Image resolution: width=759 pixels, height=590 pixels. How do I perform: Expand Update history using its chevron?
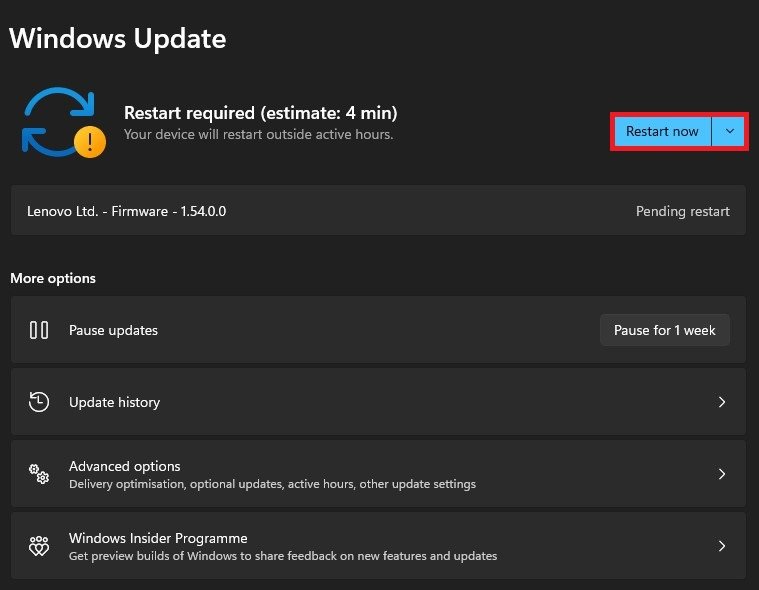point(722,402)
